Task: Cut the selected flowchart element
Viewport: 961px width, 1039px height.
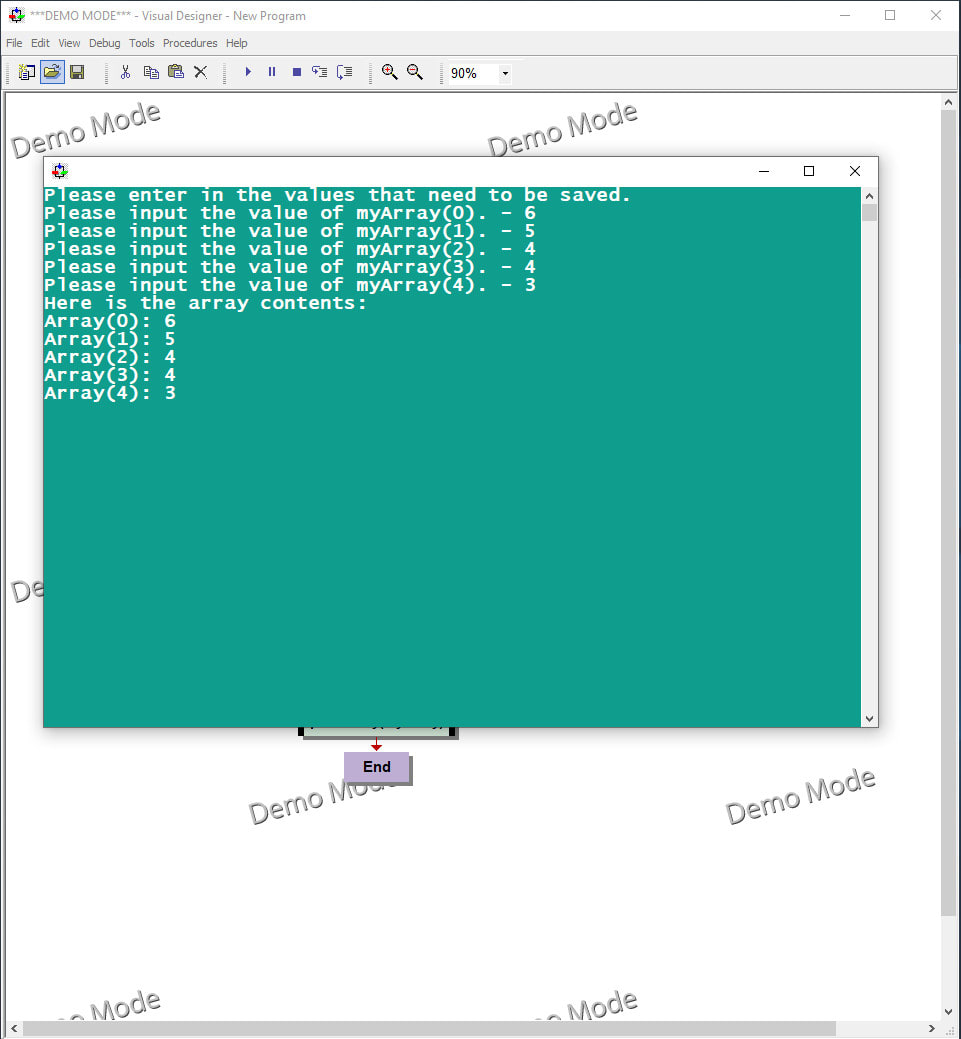Action: coord(125,71)
